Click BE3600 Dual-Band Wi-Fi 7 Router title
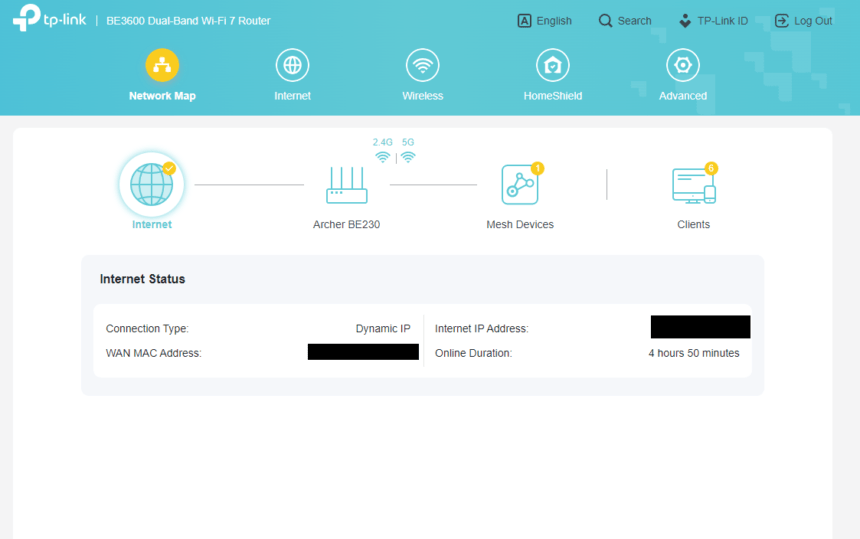 (x=188, y=21)
